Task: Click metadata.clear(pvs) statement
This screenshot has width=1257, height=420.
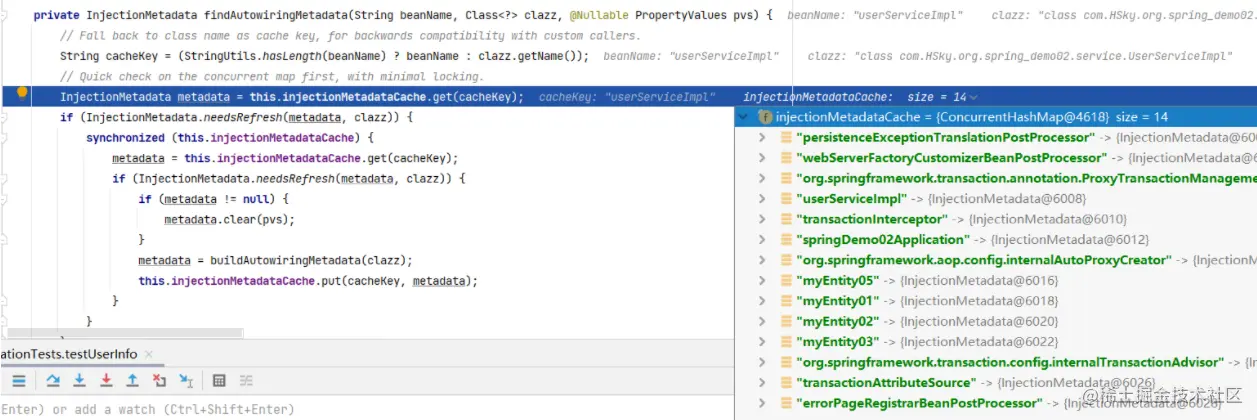Action: pyautogui.click(x=230, y=219)
